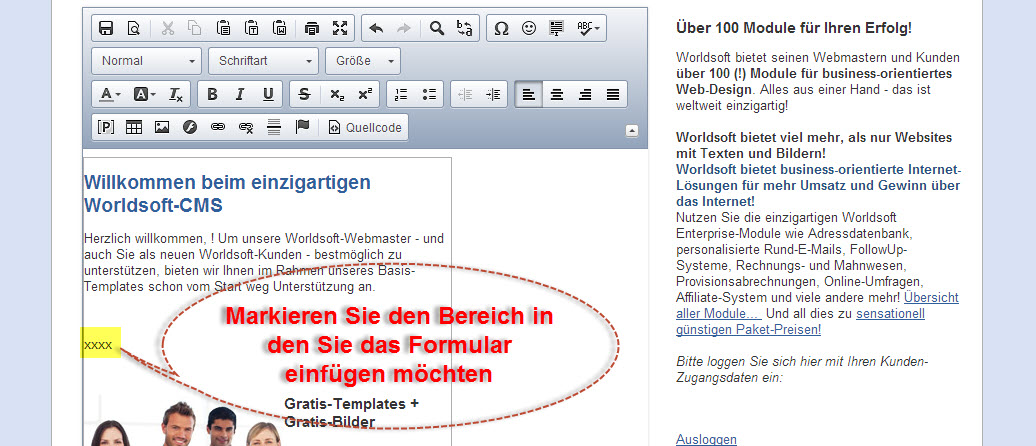Screen dimensions: 1036x446
Task: Open the background color dropdown
Action: (145, 94)
